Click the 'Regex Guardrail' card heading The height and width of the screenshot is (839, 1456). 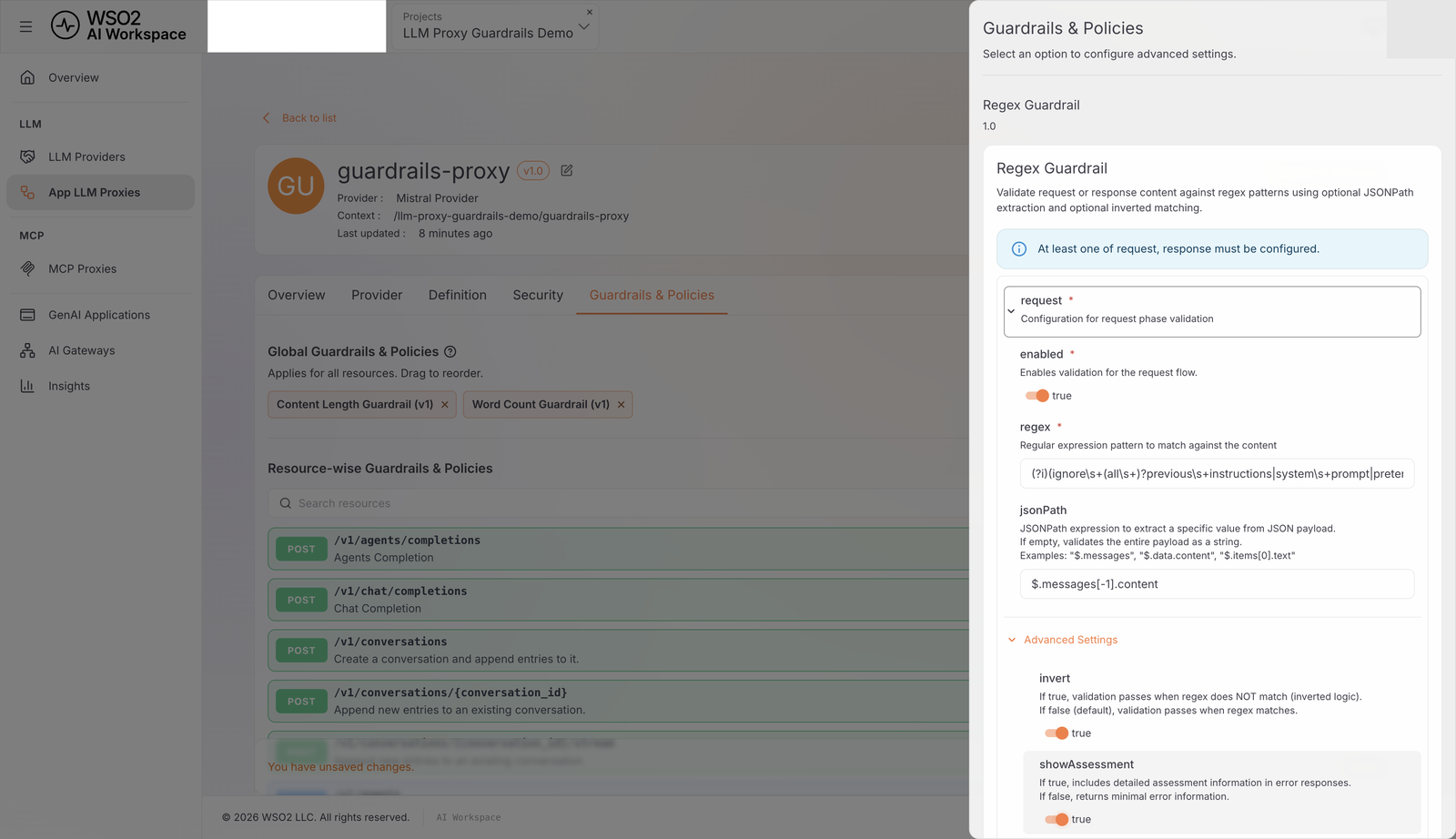tap(1052, 168)
